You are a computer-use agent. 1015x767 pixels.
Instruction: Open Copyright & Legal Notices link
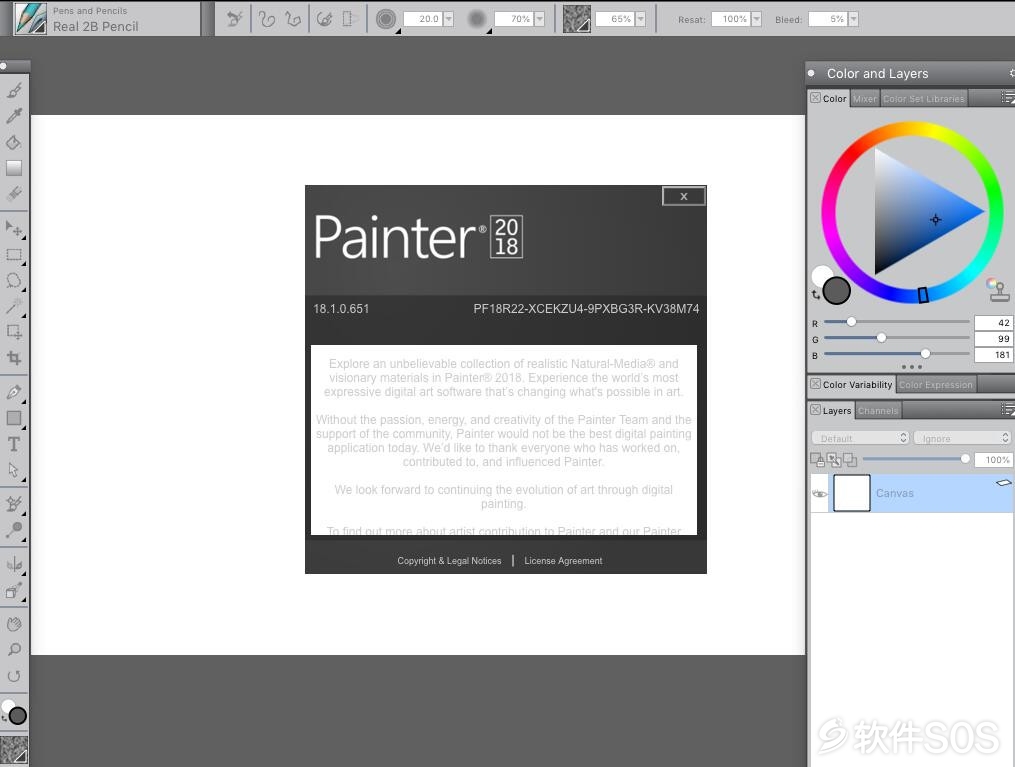(449, 561)
